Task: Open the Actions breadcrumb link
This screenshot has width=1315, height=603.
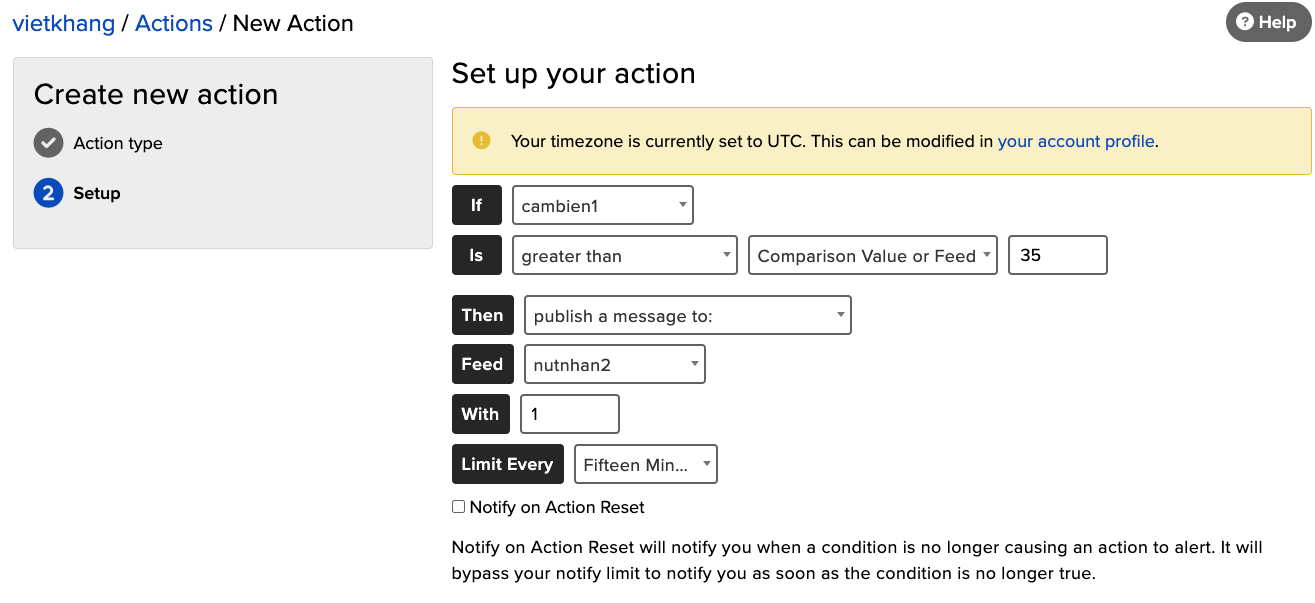Action: tap(174, 23)
